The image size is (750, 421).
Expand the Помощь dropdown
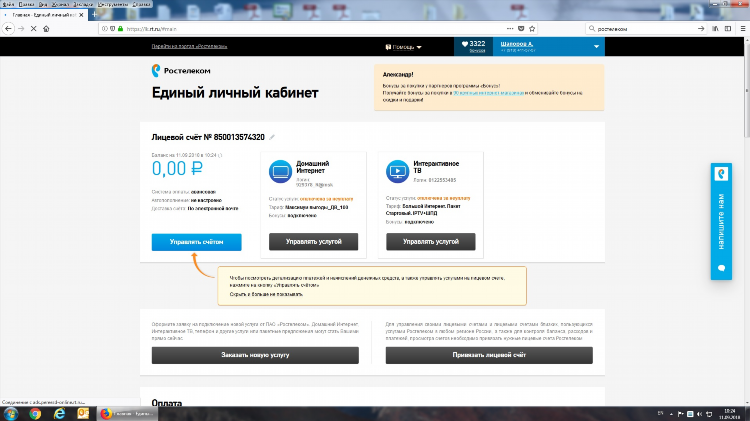(x=404, y=47)
